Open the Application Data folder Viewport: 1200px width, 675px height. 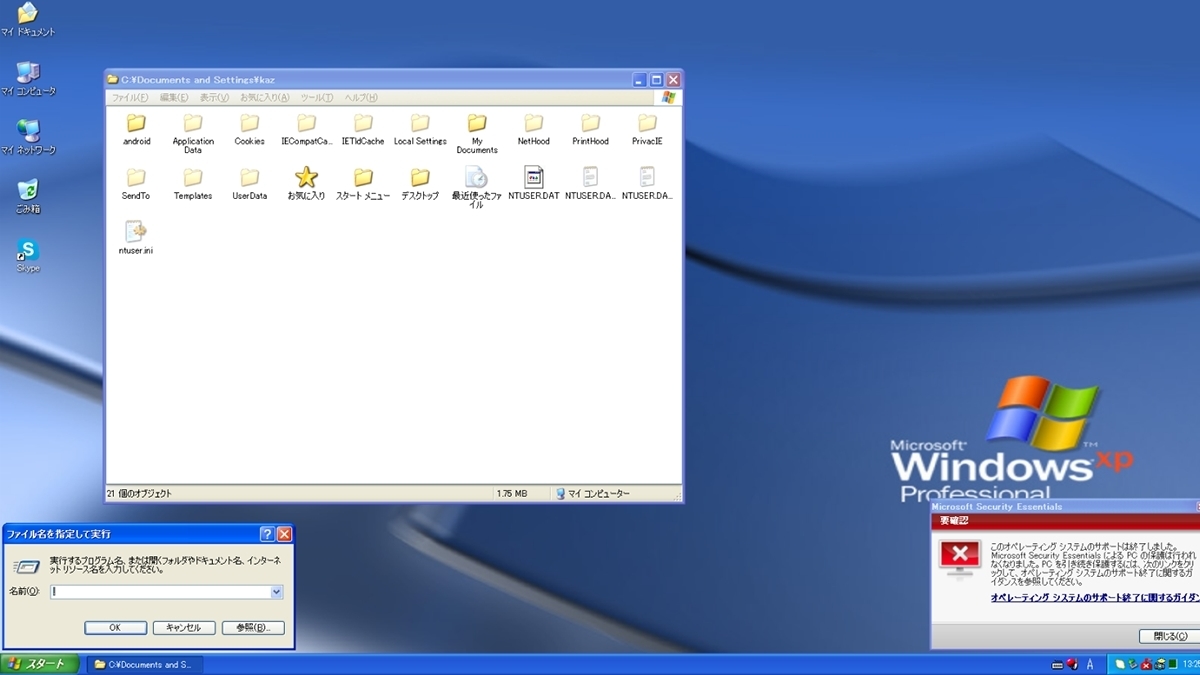coord(193,133)
